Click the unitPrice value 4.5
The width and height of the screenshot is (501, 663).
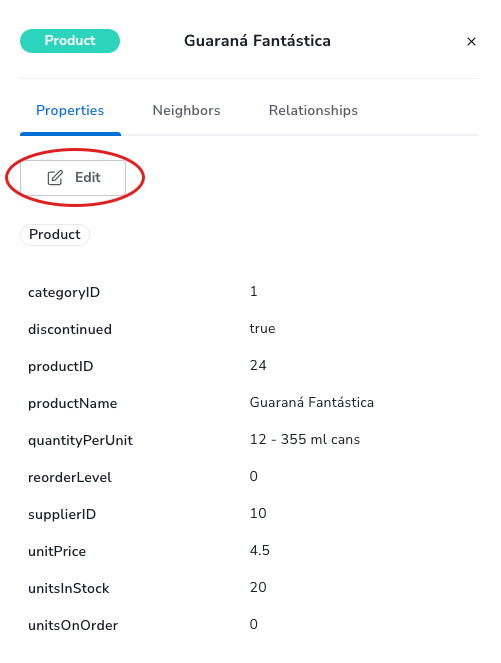[260, 551]
